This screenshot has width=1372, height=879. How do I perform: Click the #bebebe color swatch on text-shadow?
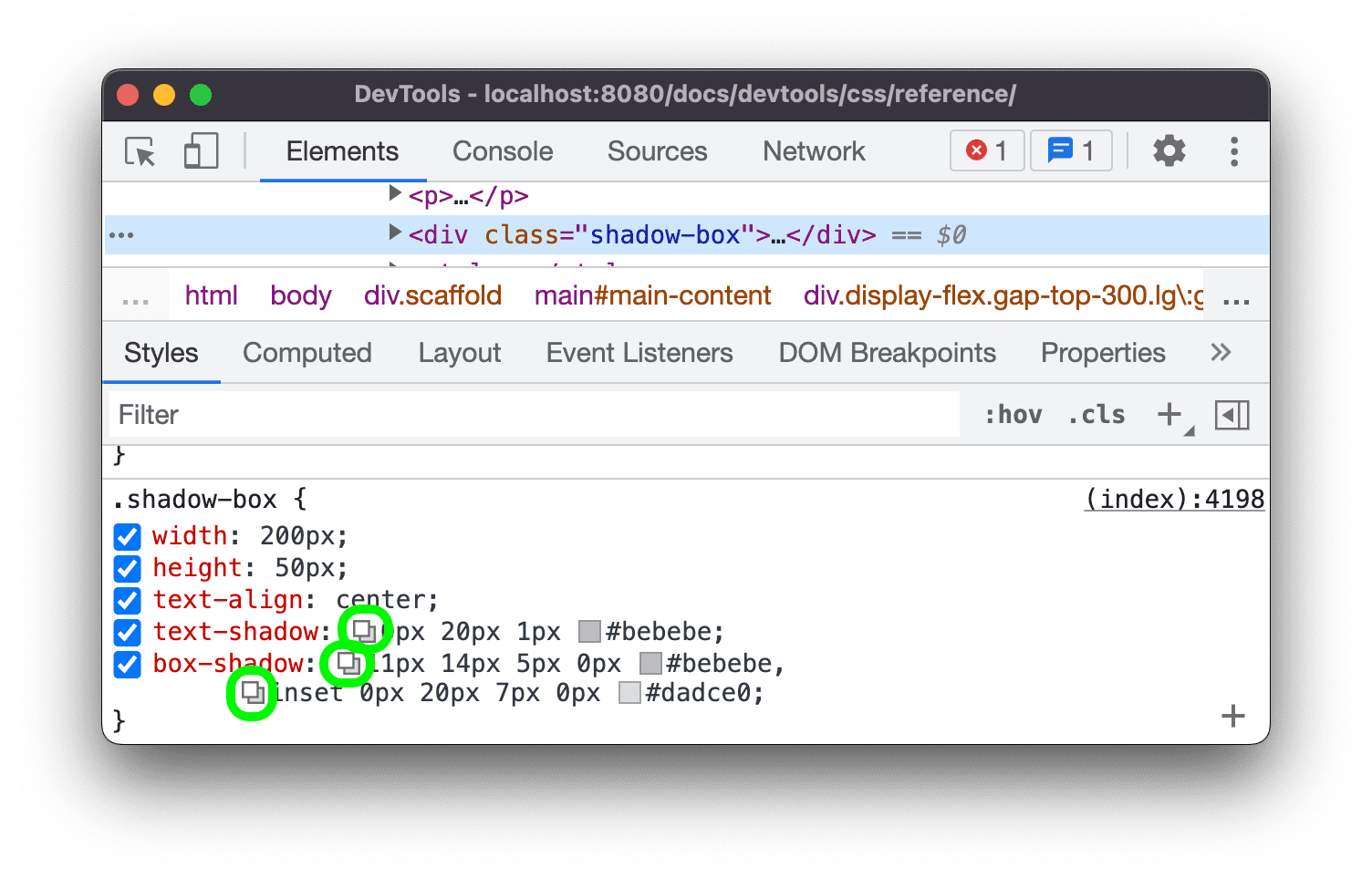[589, 630]
